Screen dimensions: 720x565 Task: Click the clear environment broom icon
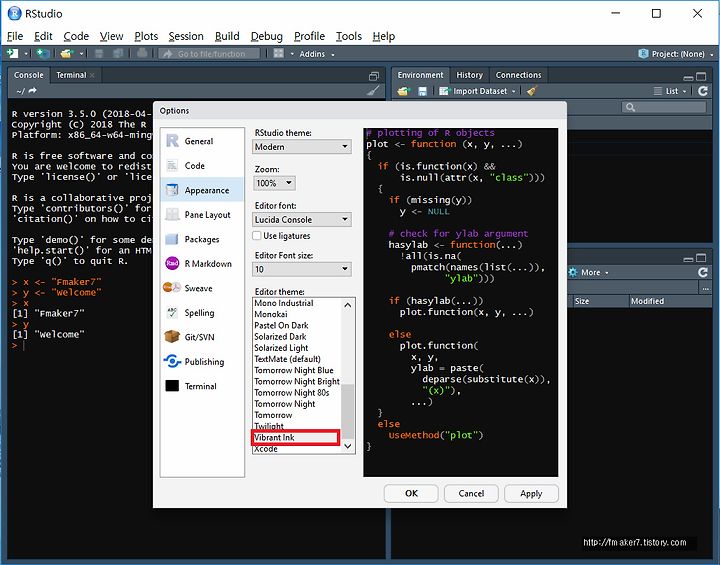(532, 91)
